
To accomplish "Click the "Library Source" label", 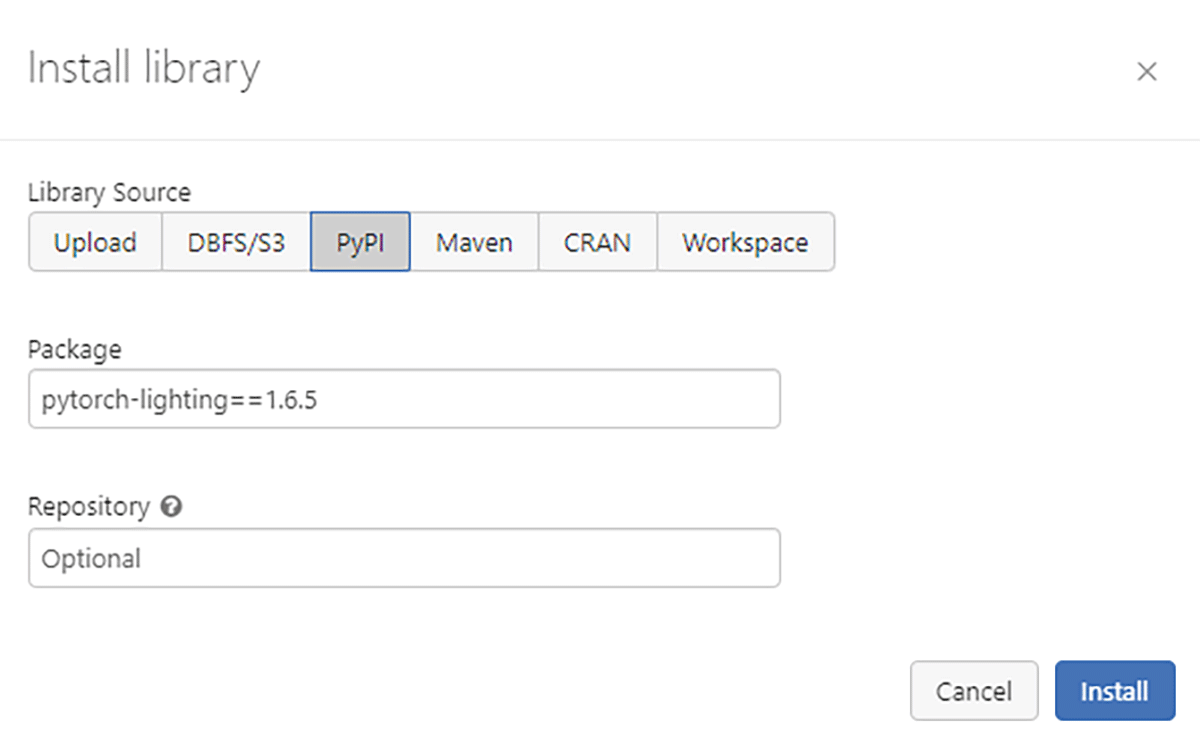I will 109,191.
